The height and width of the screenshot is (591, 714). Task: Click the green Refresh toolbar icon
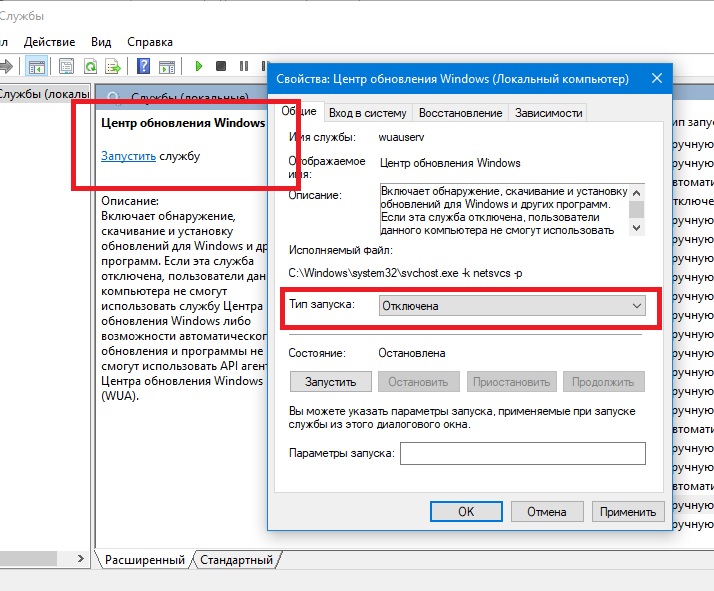click(x=91, y=66)
